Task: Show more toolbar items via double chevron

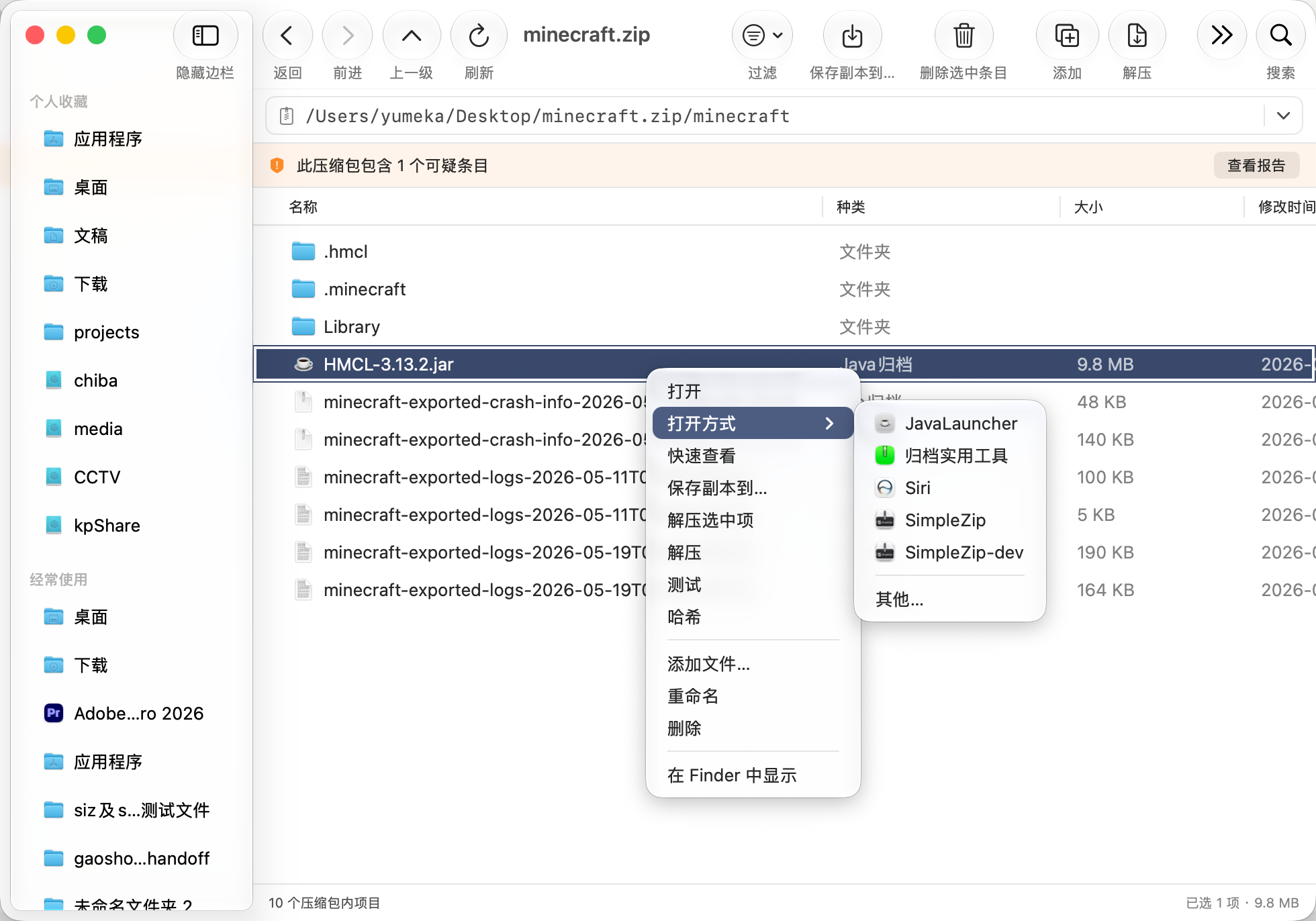Action: pos(1221,36)
